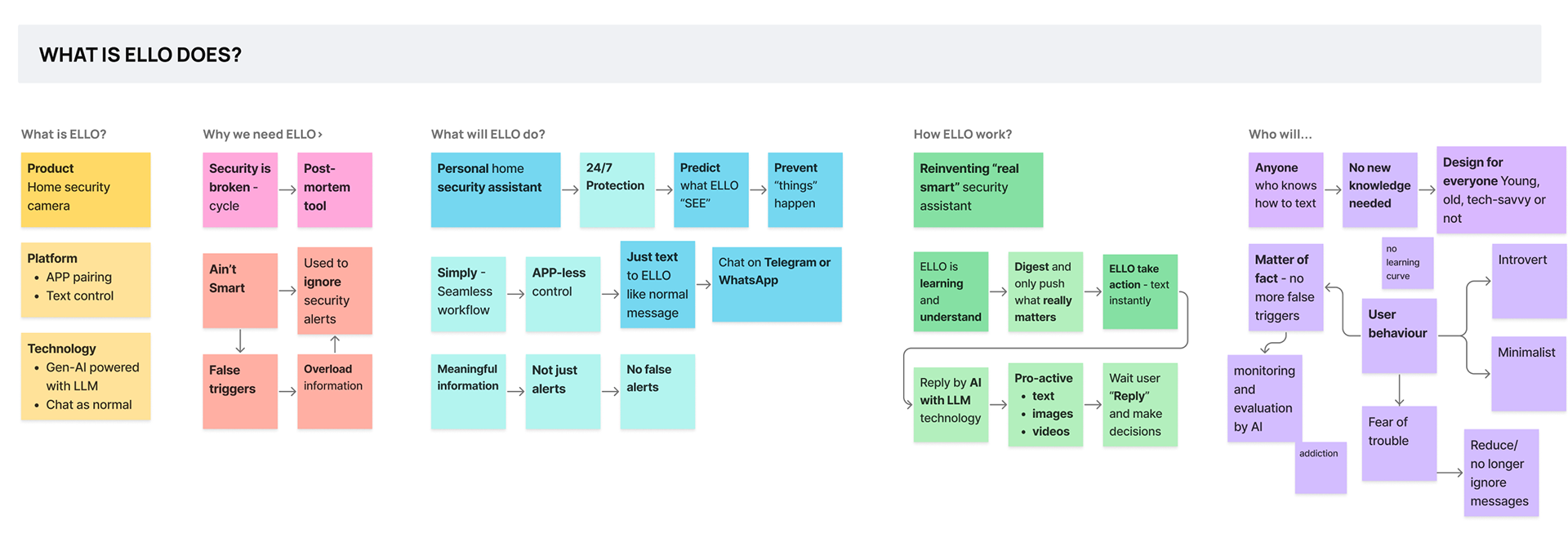Select the 'Prevent things happen' note
The image size is (1568, 538).
[x=805, y=189]
